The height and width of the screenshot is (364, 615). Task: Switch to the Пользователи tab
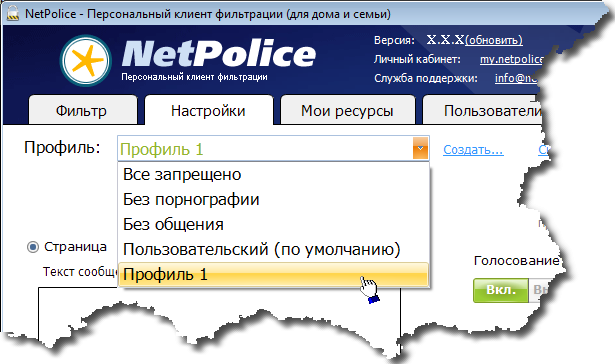pyautogui.click(x=483, y=111)
